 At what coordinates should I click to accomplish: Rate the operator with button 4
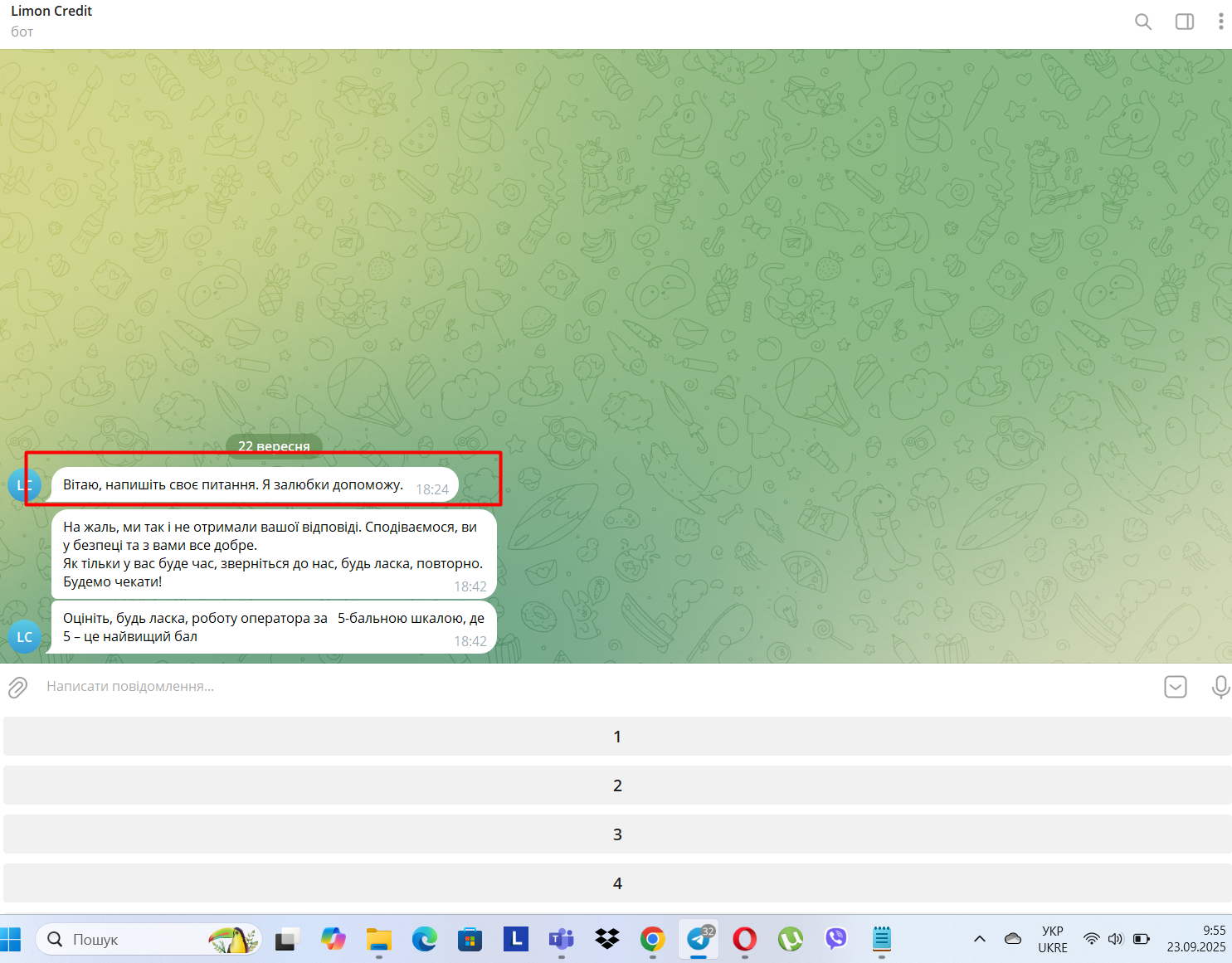[617, 883]
